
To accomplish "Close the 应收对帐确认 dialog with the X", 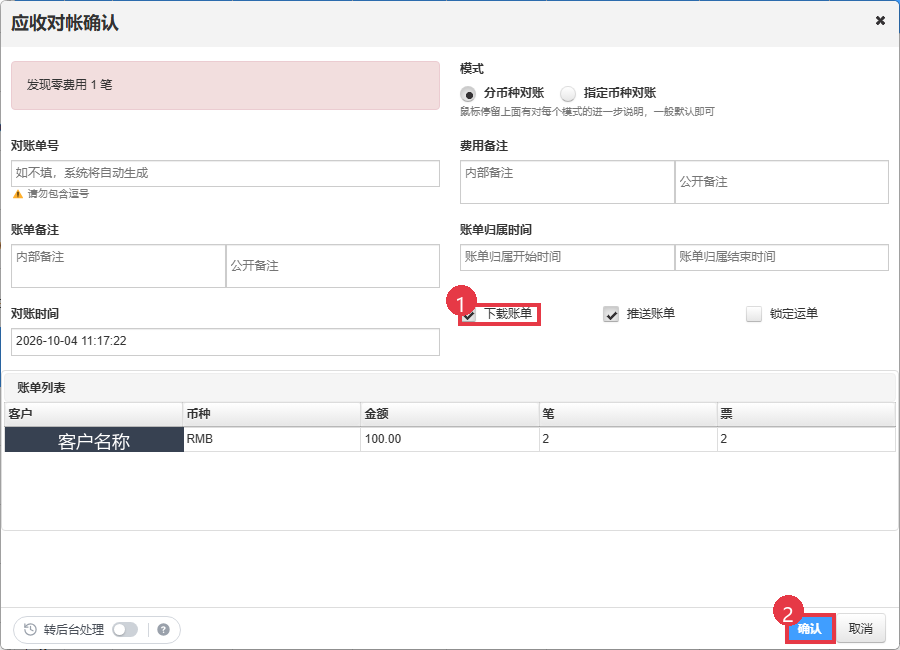I will [880, 21].
